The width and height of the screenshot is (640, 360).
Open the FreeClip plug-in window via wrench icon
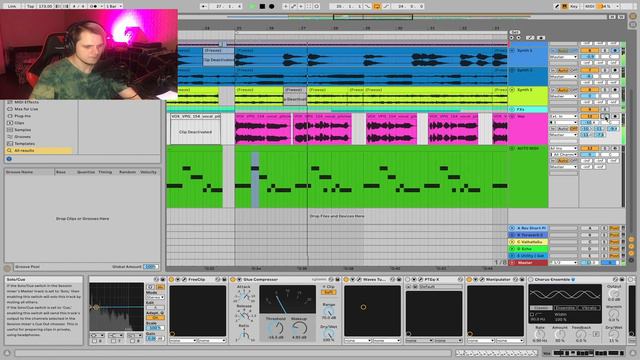point(184,280)
